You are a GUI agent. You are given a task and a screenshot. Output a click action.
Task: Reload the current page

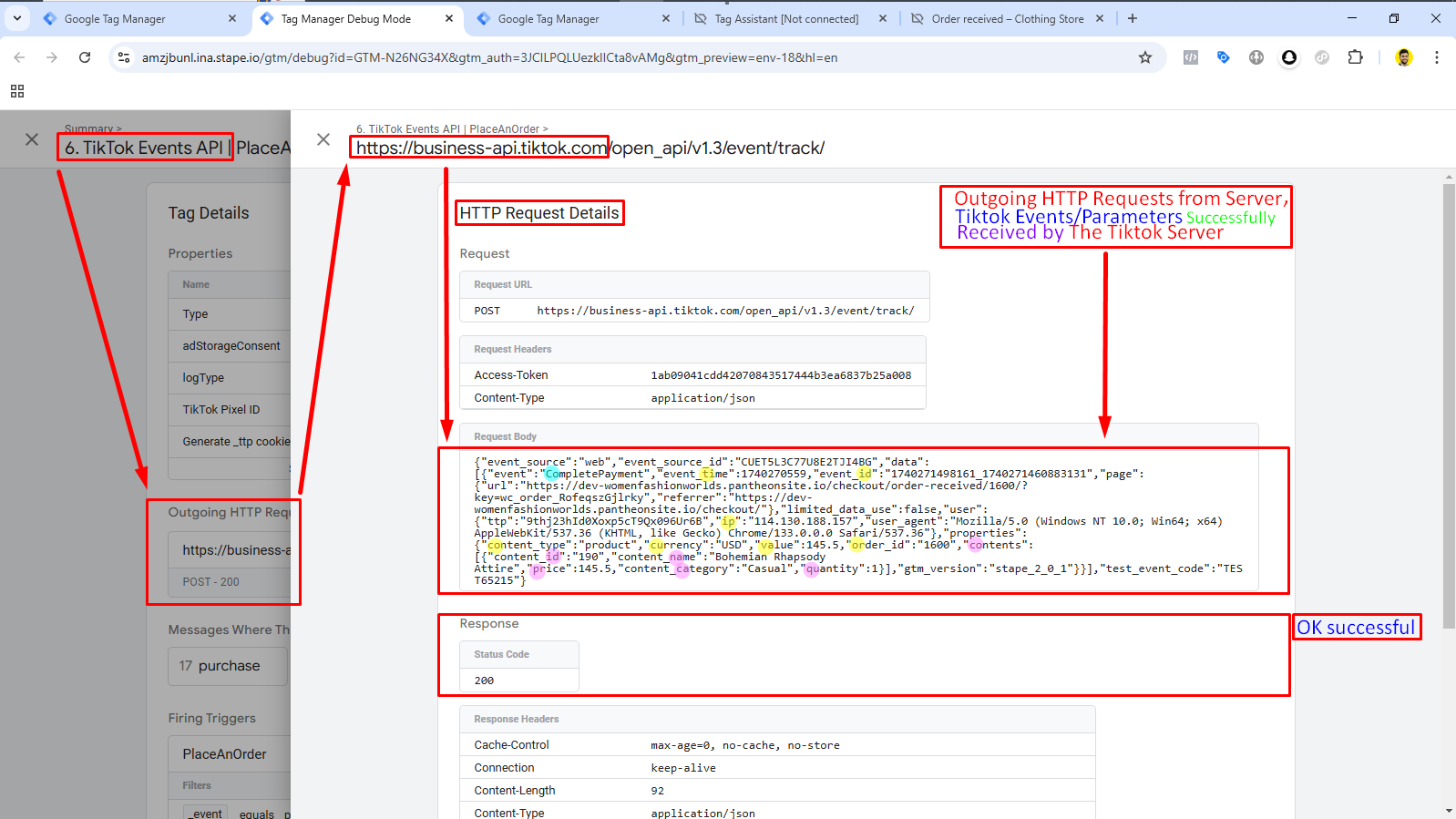[x=85, y=57]
